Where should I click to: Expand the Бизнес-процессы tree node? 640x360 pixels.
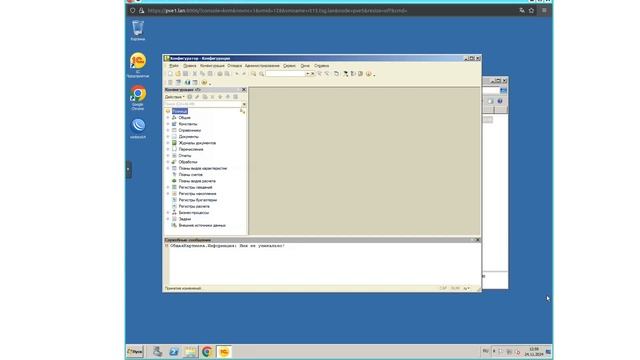coord(168,213)
